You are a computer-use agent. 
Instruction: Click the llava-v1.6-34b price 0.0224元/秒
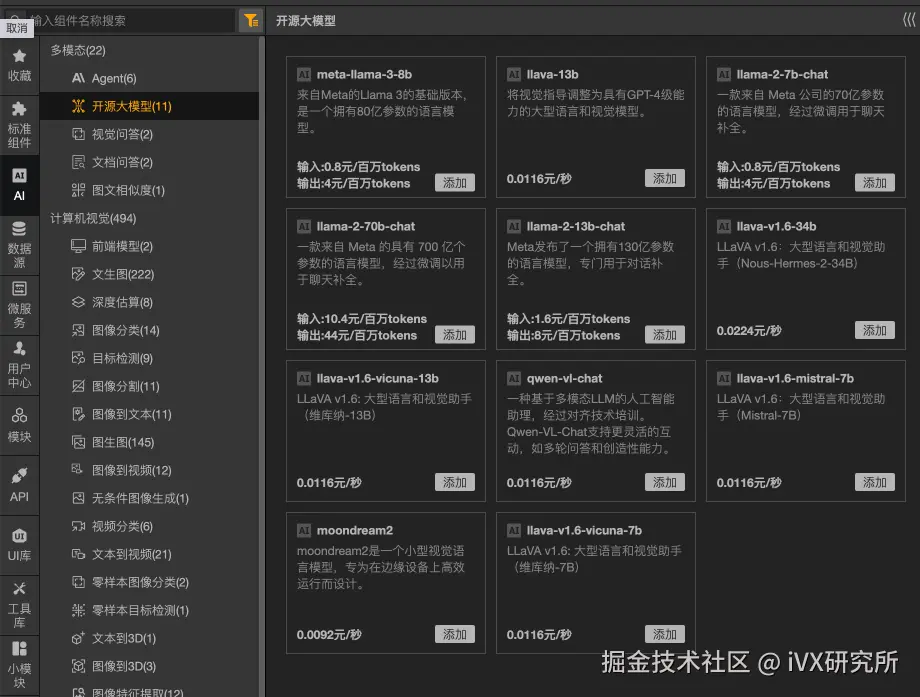coord(749,331)
